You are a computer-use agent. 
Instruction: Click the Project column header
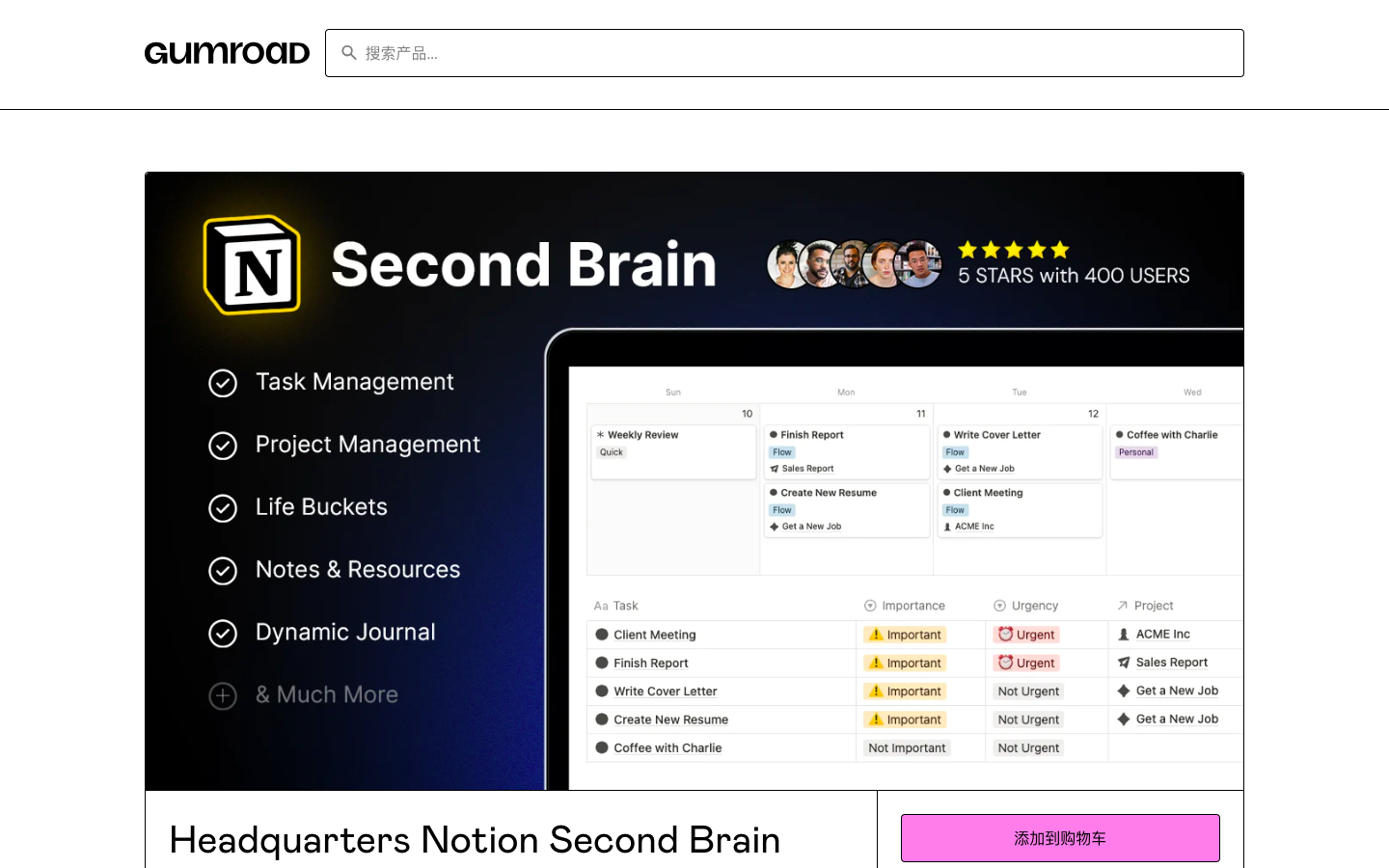[1145, 606]
